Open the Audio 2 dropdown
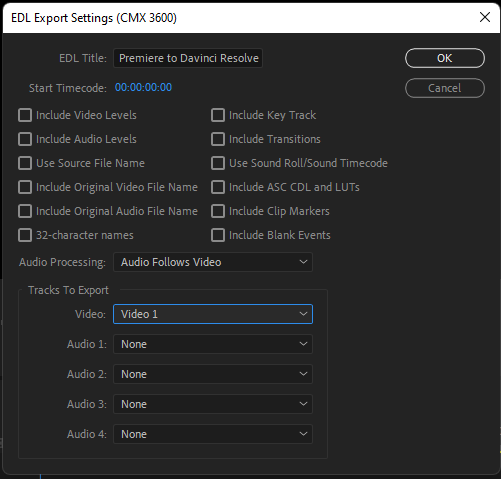 (x=213, y=374)
